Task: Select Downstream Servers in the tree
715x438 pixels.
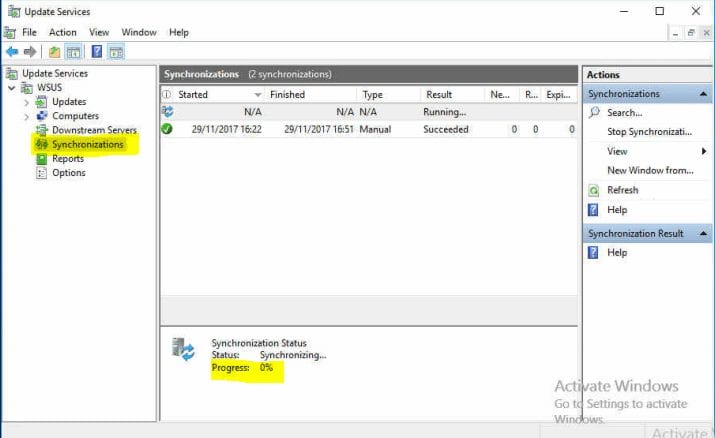Action: (94, 130)
